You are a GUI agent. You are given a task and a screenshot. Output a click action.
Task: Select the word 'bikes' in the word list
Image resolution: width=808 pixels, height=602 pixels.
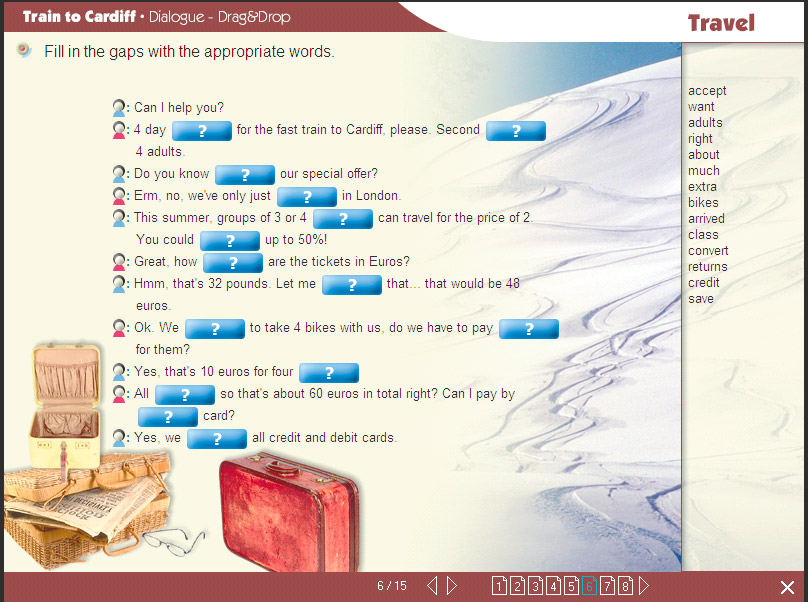coord(703,203)
